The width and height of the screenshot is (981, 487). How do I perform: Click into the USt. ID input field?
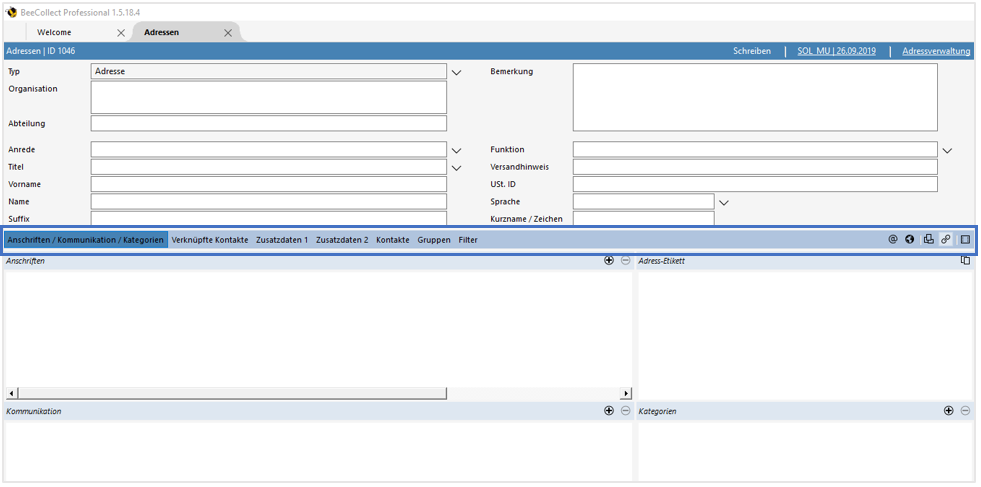pos(755,184)
